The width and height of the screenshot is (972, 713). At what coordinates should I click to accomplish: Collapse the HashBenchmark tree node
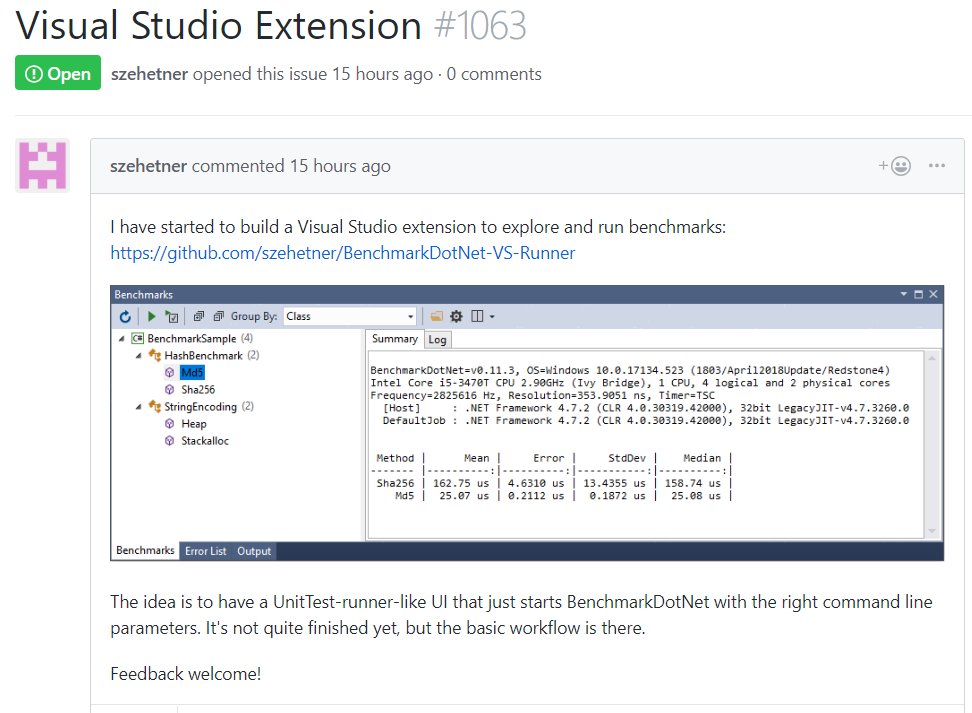138,355
